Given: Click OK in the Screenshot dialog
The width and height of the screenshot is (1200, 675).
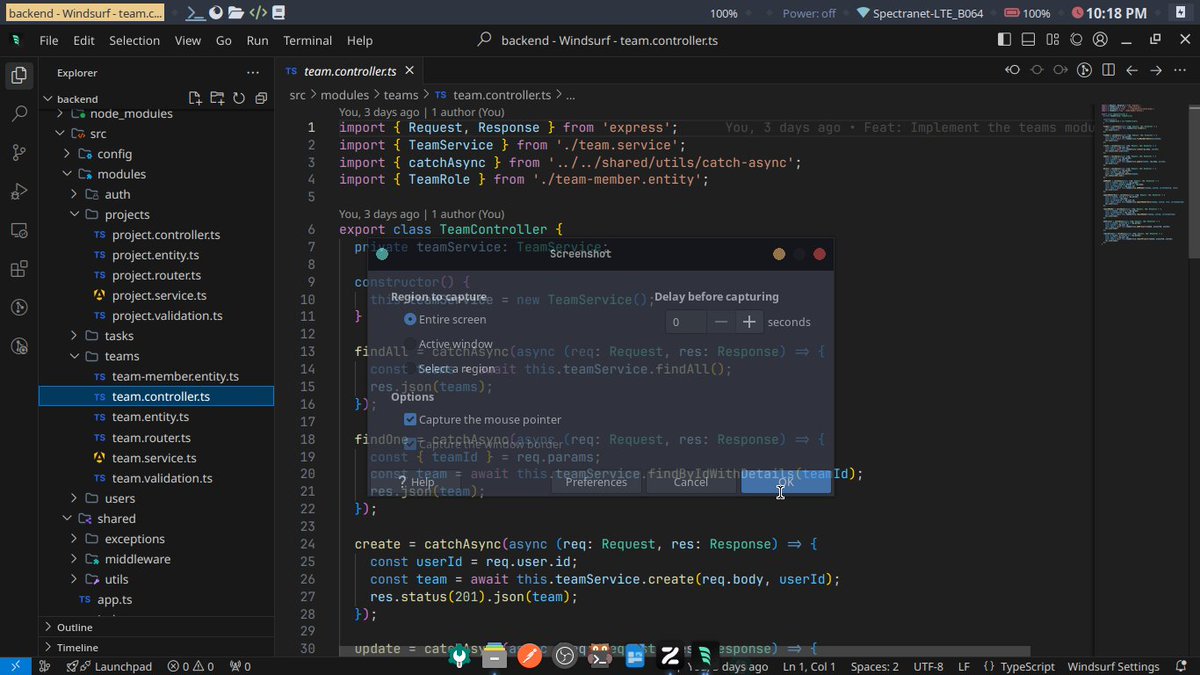Looking at the screenshot, I should pyautogui.click(x=785, y=482).
